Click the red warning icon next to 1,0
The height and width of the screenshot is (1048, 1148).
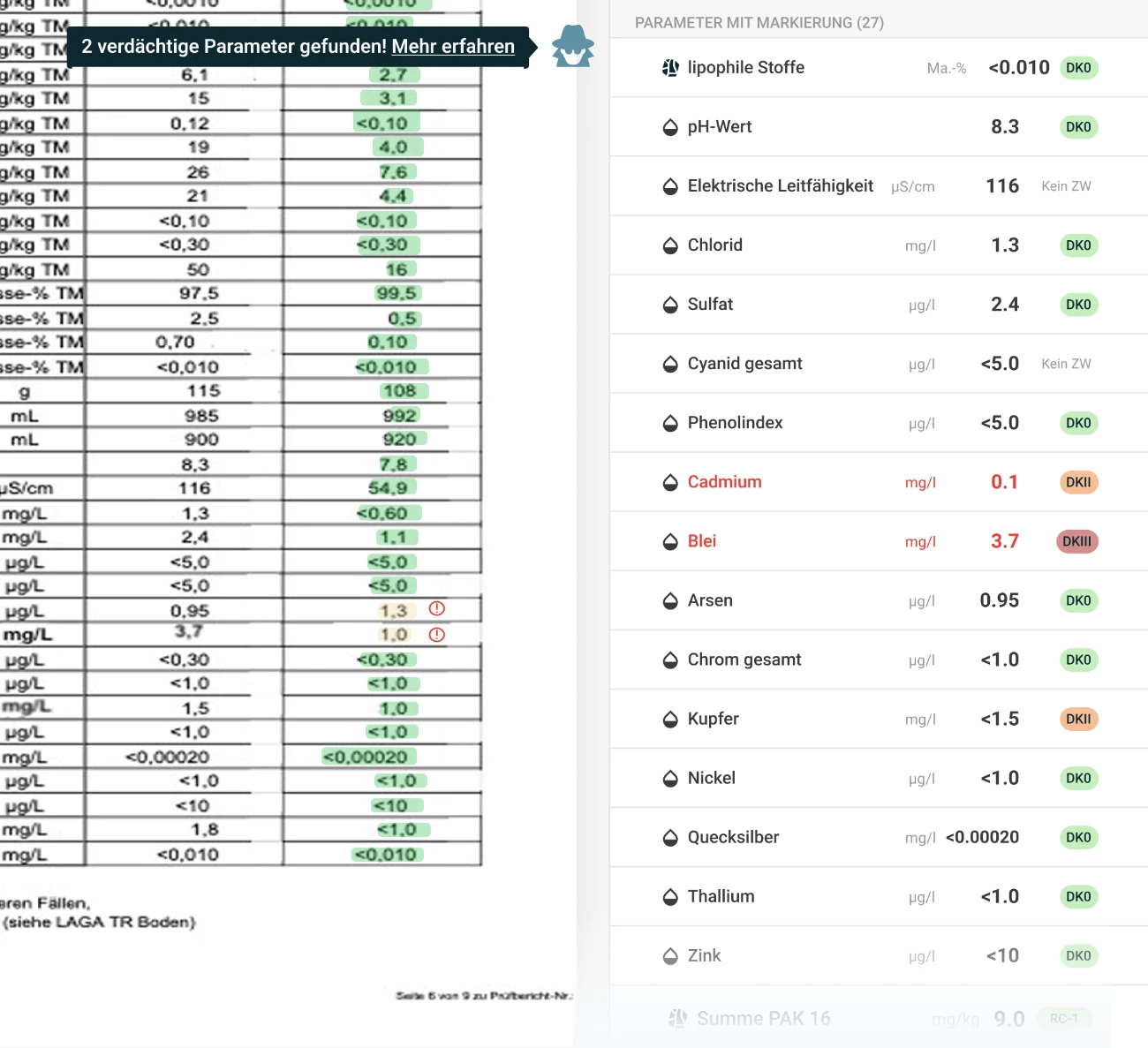(x=437, y=635)
